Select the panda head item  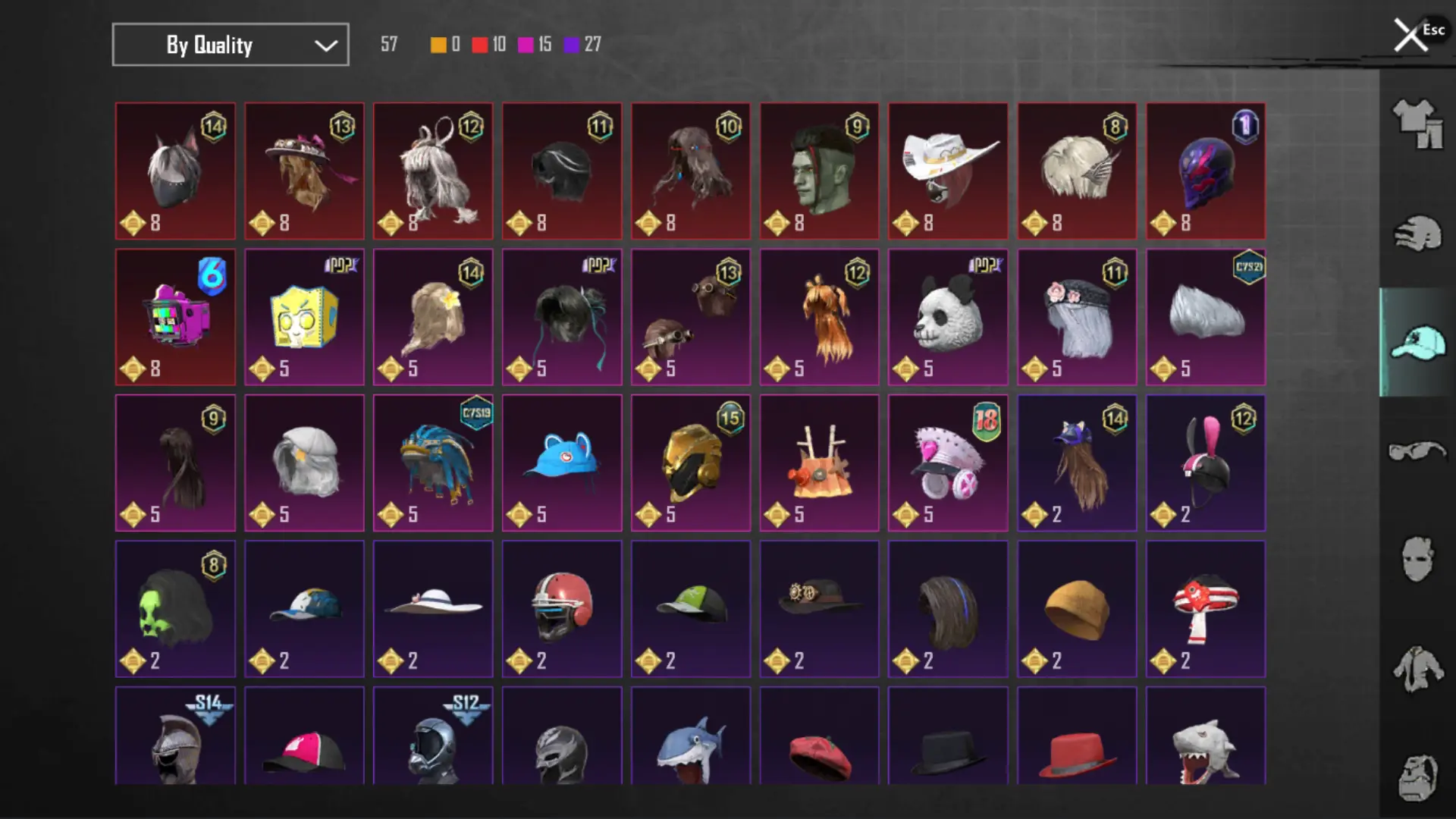click(948, 317)
